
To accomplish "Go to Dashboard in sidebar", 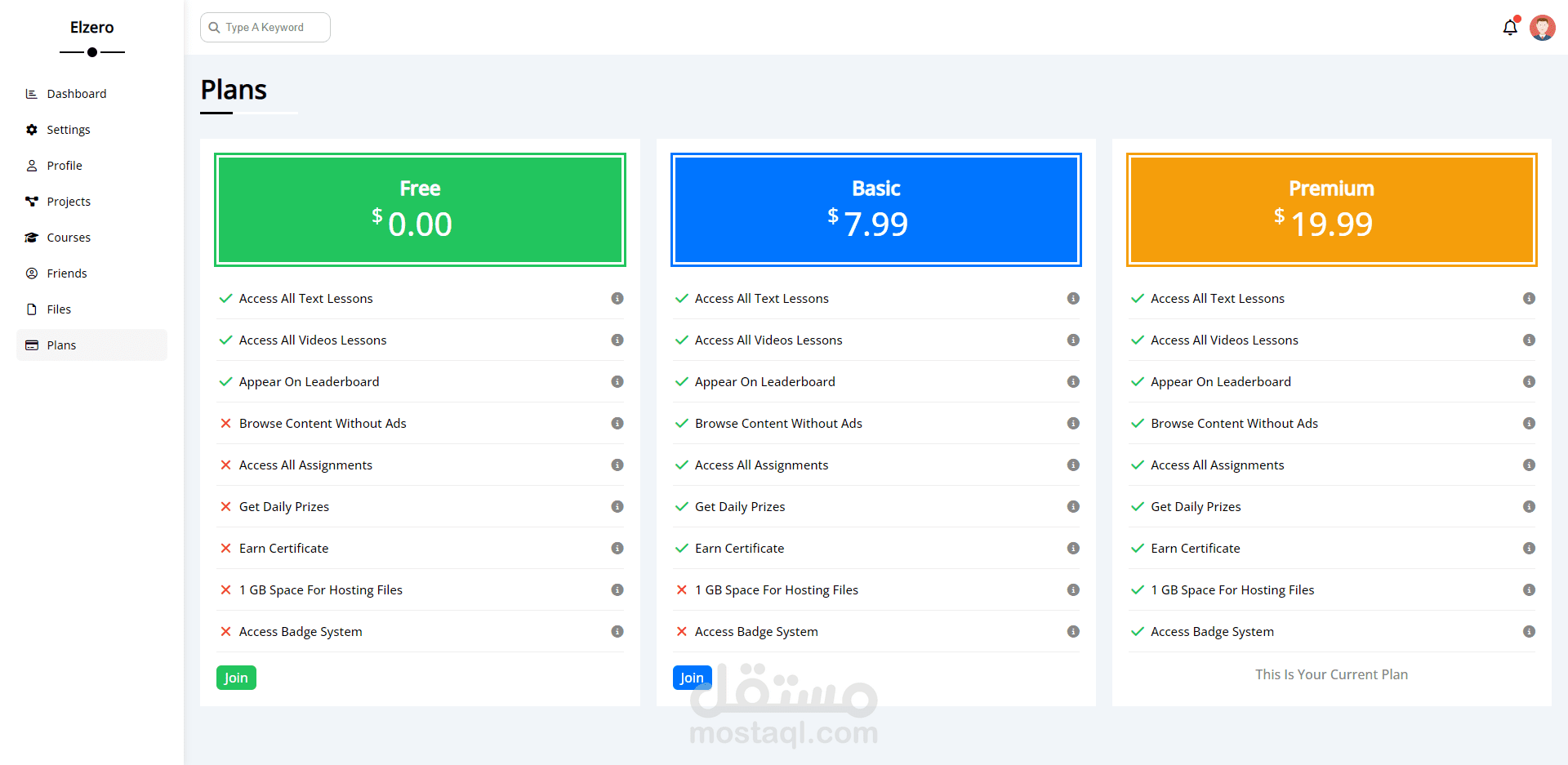I will tap(91, 94).
